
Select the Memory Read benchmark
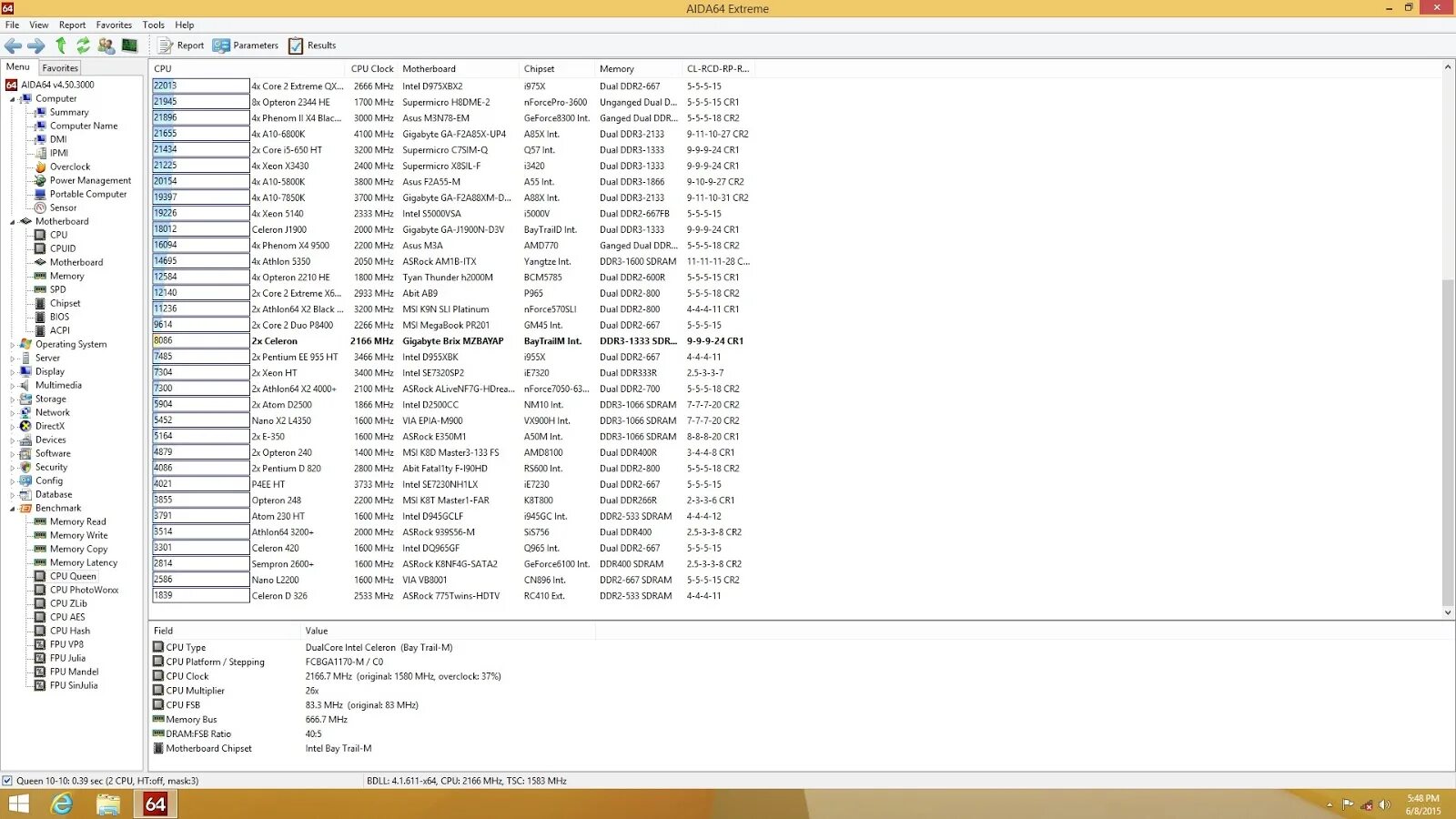point(77,521)
